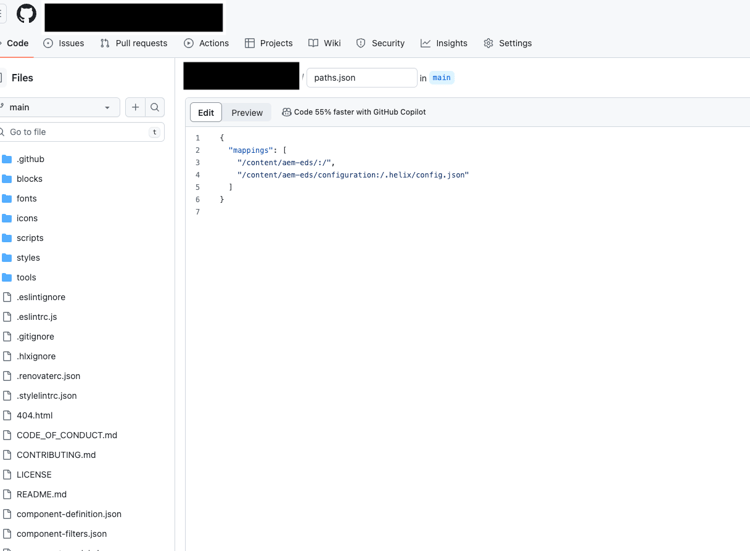Open the Projects tab

[x=268, y=43]
